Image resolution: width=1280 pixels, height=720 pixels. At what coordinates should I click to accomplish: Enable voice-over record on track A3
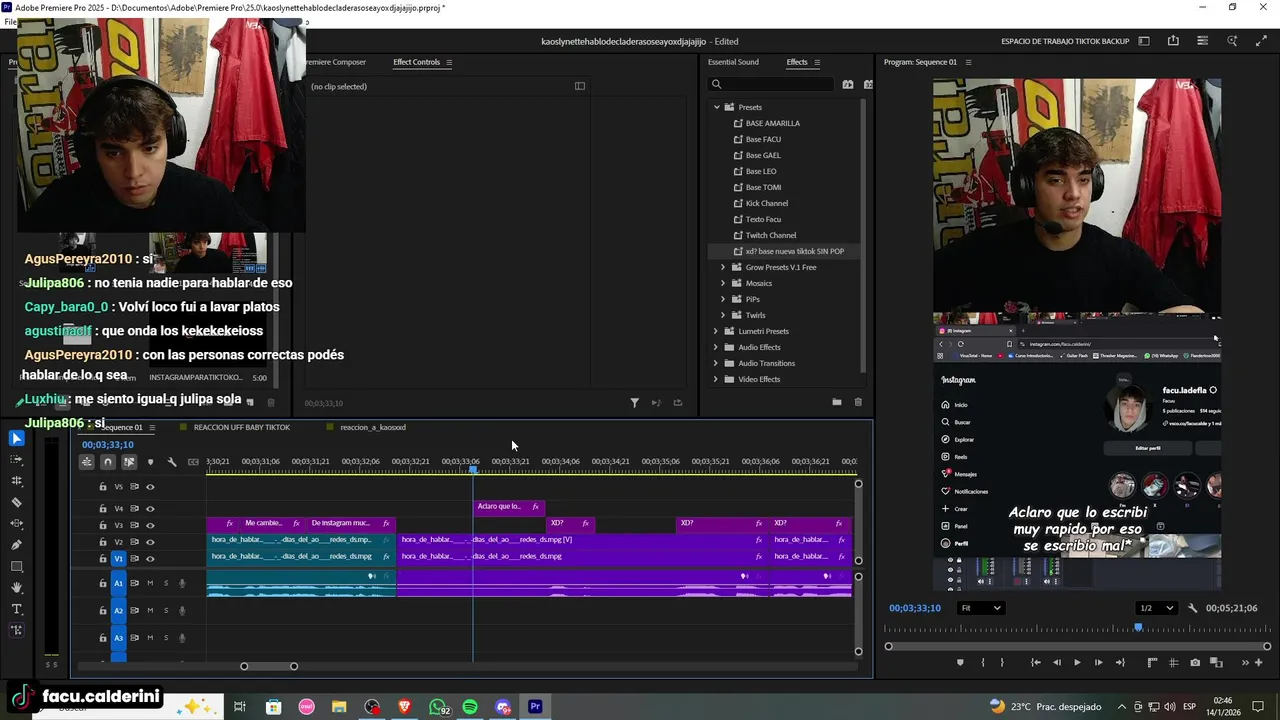pos(182,638)
